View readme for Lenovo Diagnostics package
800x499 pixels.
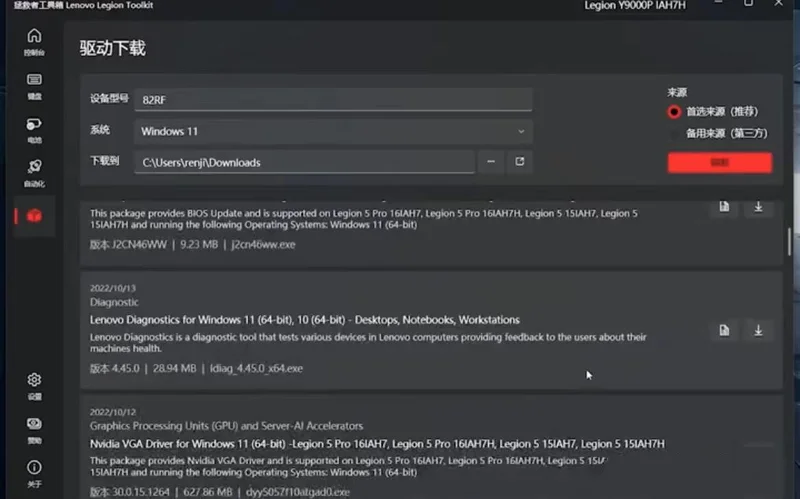tap(724, 330)
